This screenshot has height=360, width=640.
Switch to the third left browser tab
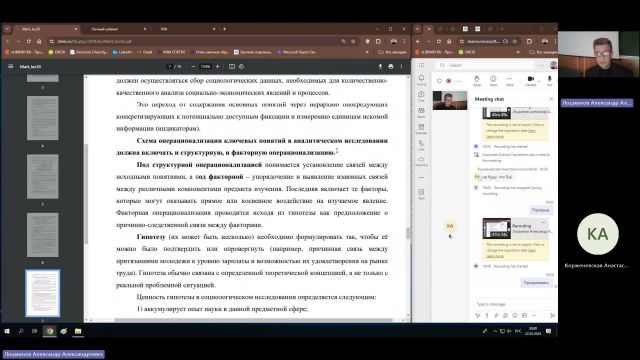pyautogui.click(x=186, y=29)
